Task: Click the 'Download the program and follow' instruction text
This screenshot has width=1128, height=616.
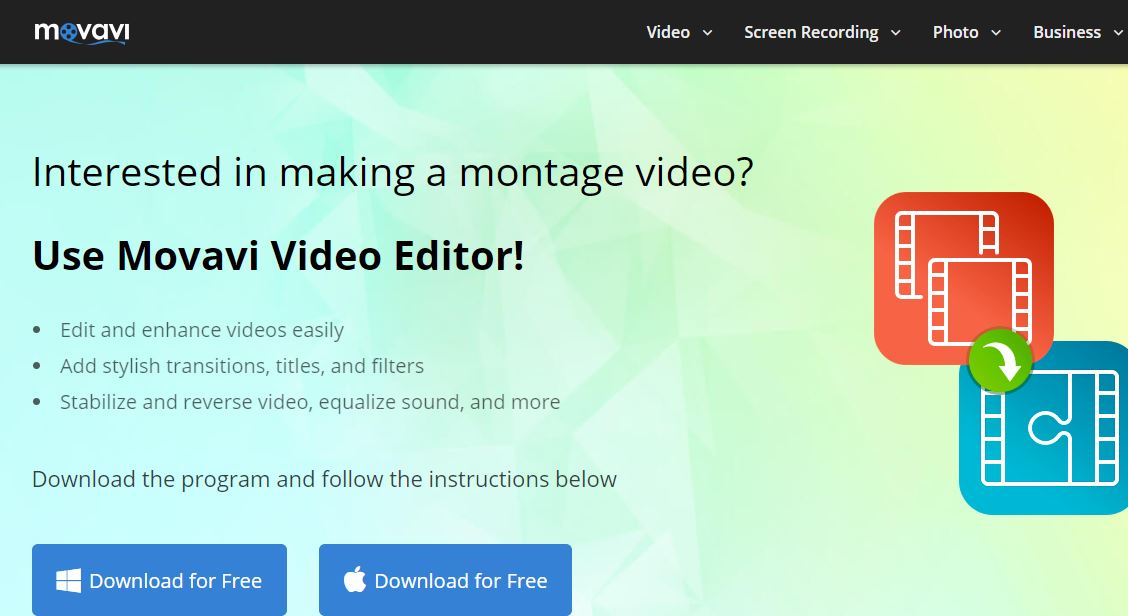Action: [x=324, y=479]
